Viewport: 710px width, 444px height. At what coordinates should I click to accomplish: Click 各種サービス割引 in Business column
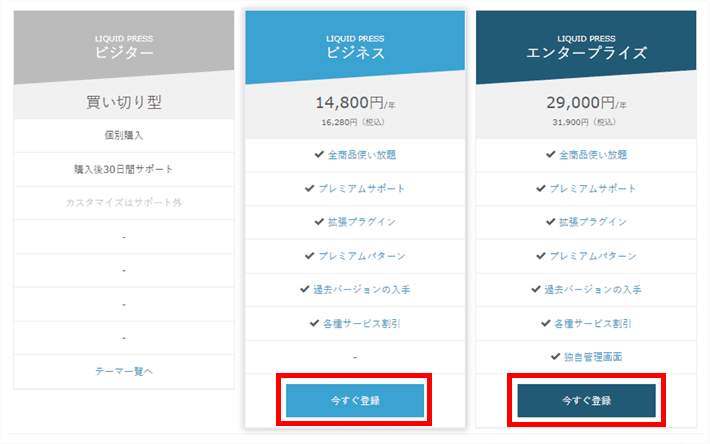(x=362, y=323)
